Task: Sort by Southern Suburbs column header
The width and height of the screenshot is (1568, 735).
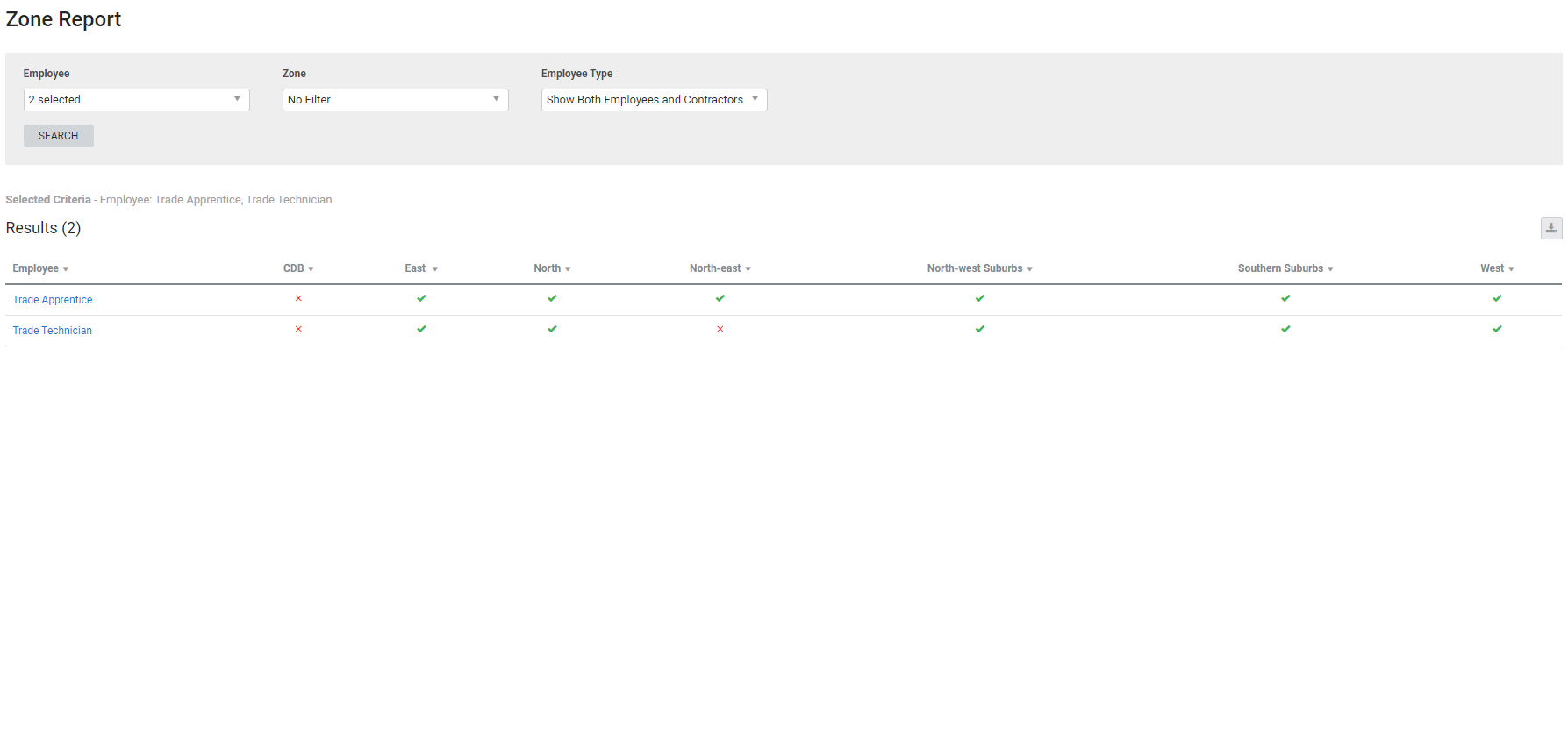Action: [x=1285, y=268]
